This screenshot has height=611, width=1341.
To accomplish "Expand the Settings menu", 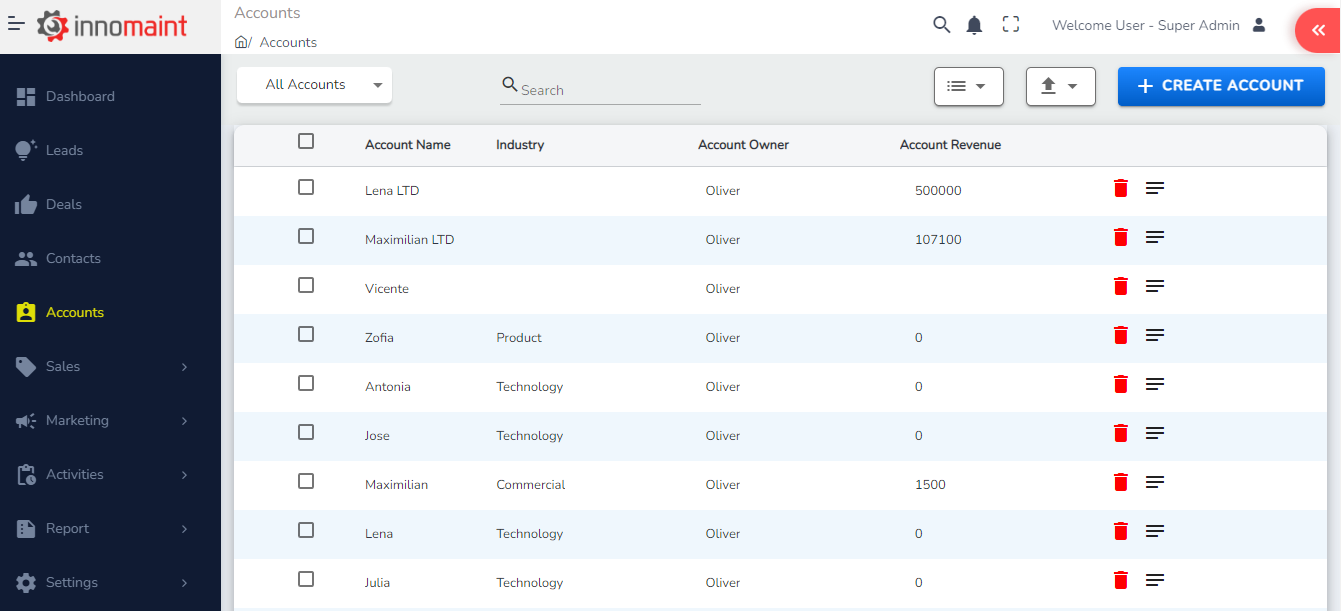I will [110, 582].
